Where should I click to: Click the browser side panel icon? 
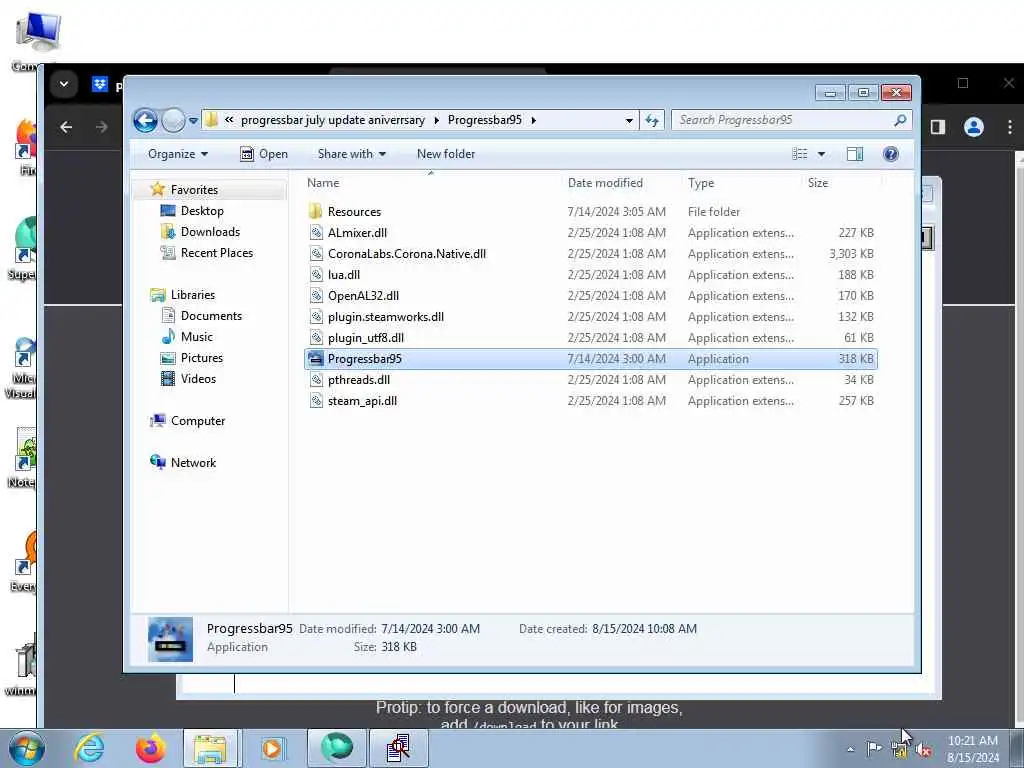pyautogui.click(x=938, y=127)
